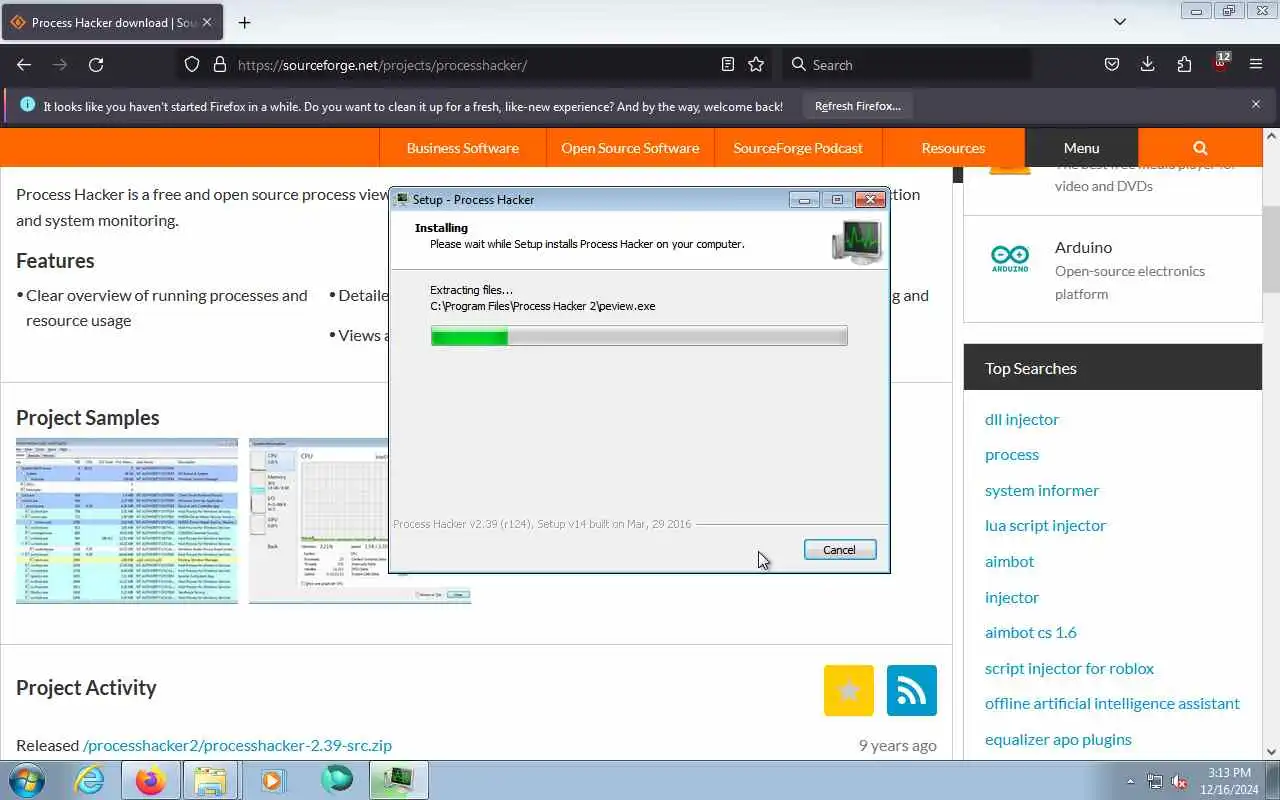Click the orange SourceForge search magnifier icon
The height and width of the screenshot is (800, 1280).
(1200, 148)
